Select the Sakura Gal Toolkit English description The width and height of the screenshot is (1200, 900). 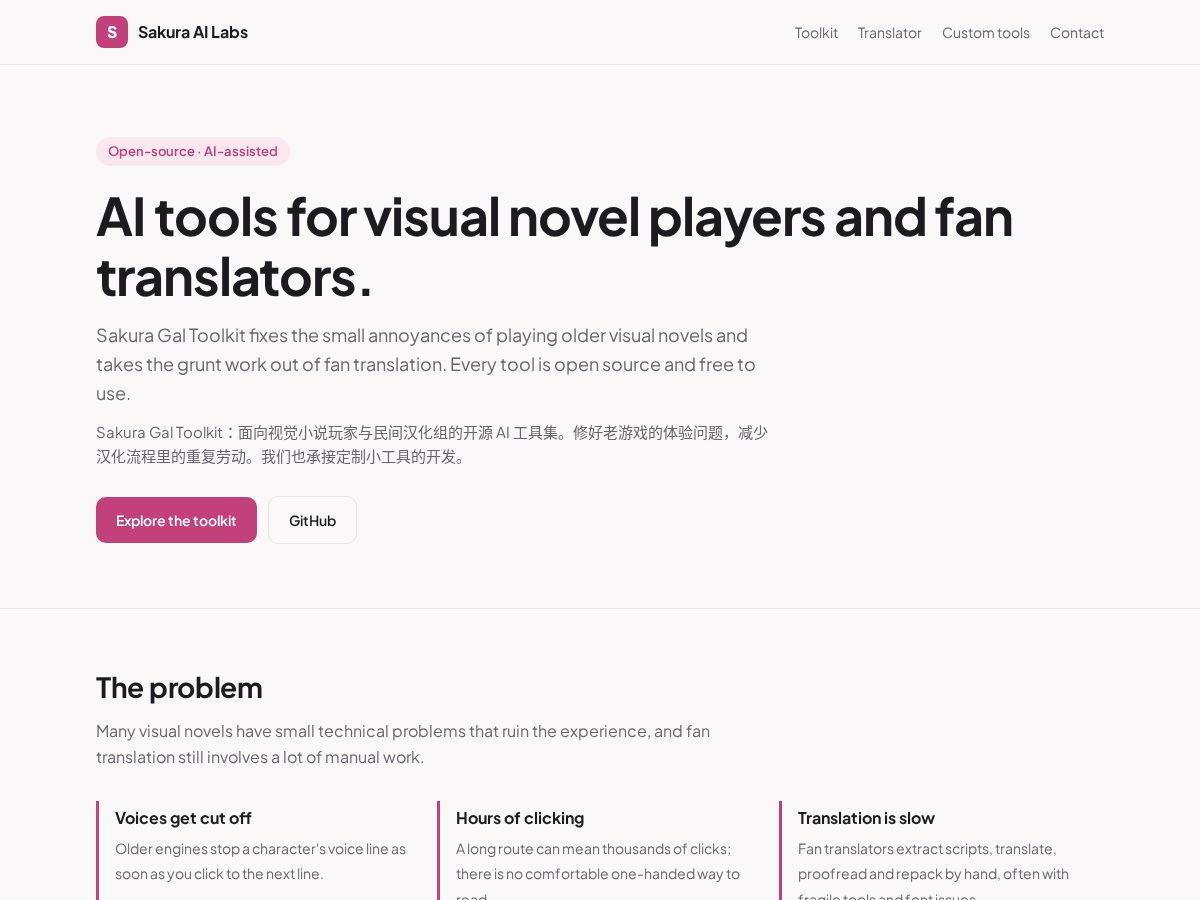[426, 364]
